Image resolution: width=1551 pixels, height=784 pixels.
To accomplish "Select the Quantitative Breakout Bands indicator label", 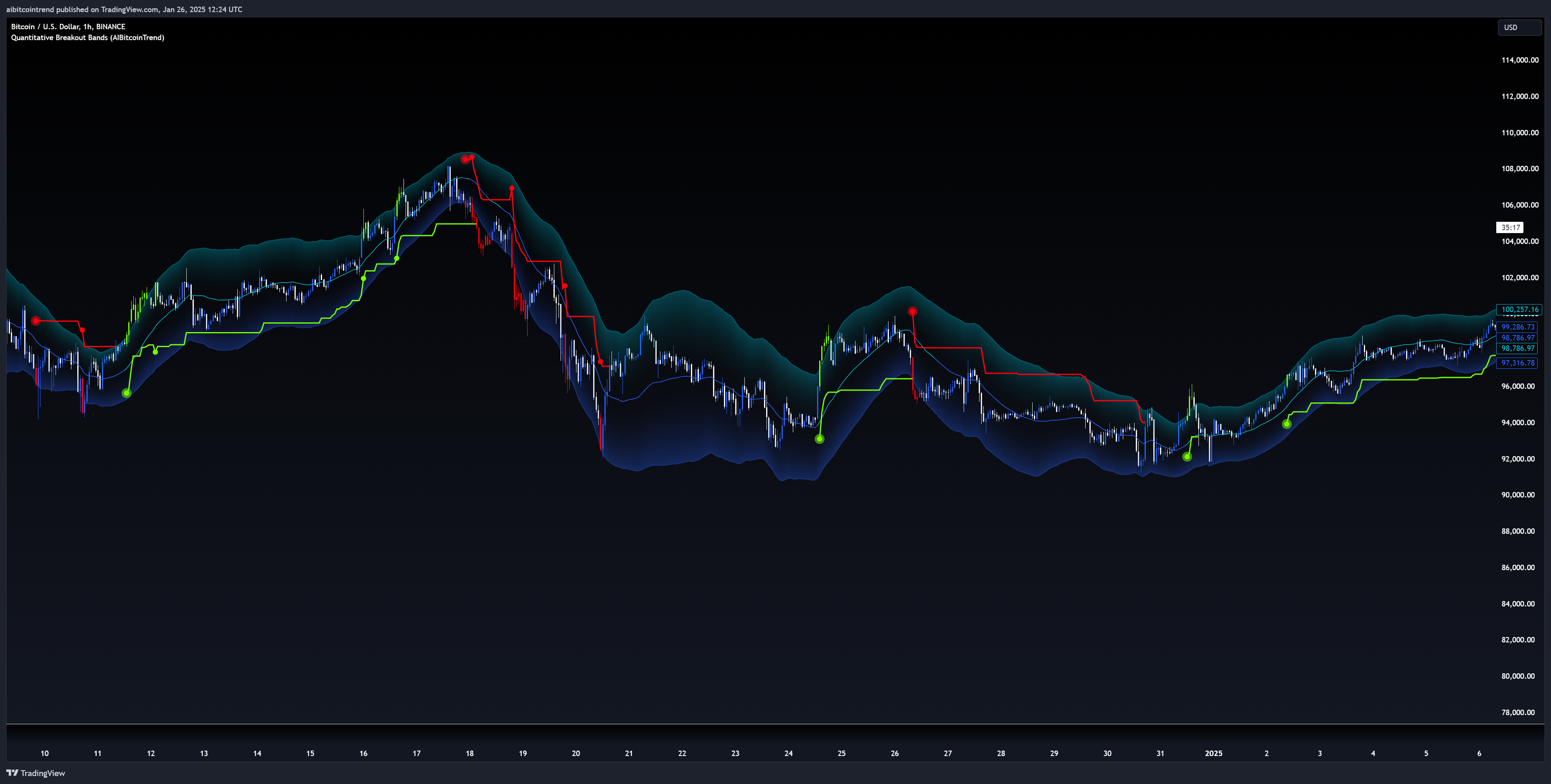I will [87, 37].
